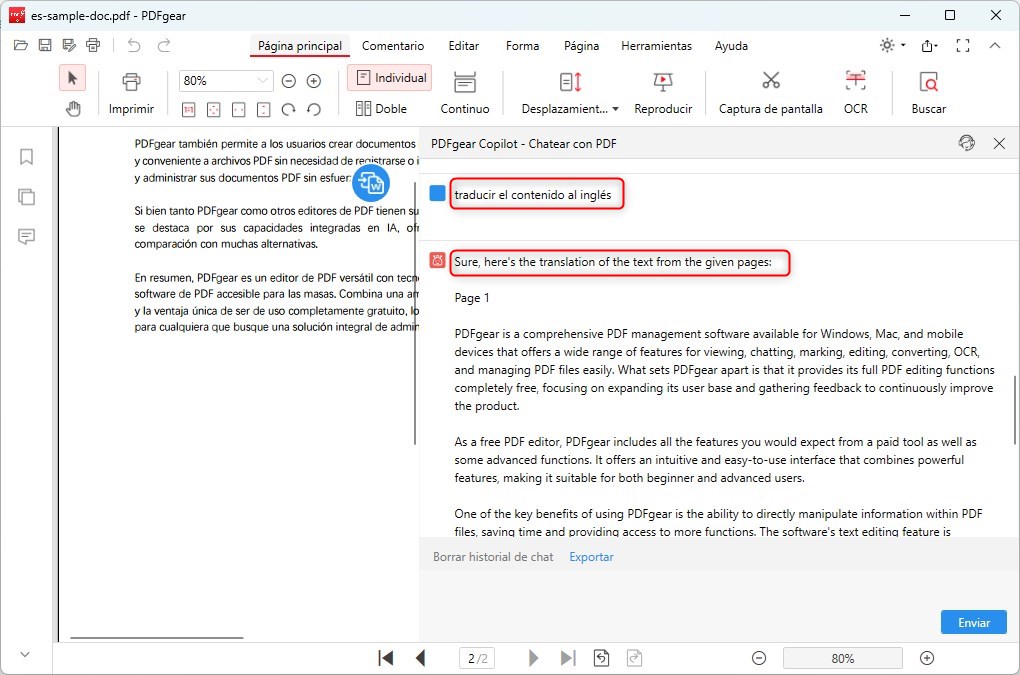Click the floating convert-to-Word blue icon

click(x=371, y=183)
